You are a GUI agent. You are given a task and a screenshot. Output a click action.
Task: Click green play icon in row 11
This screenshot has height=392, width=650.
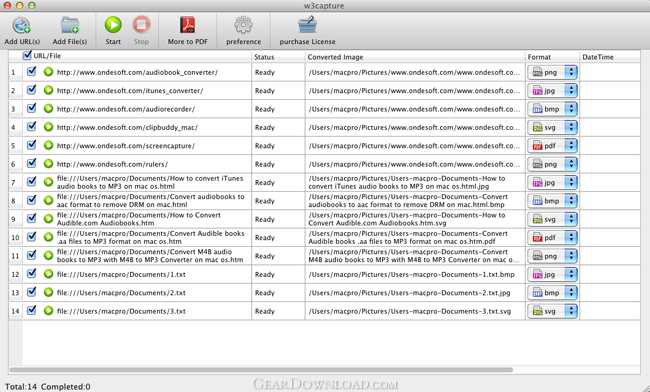(x=49, y=256)
